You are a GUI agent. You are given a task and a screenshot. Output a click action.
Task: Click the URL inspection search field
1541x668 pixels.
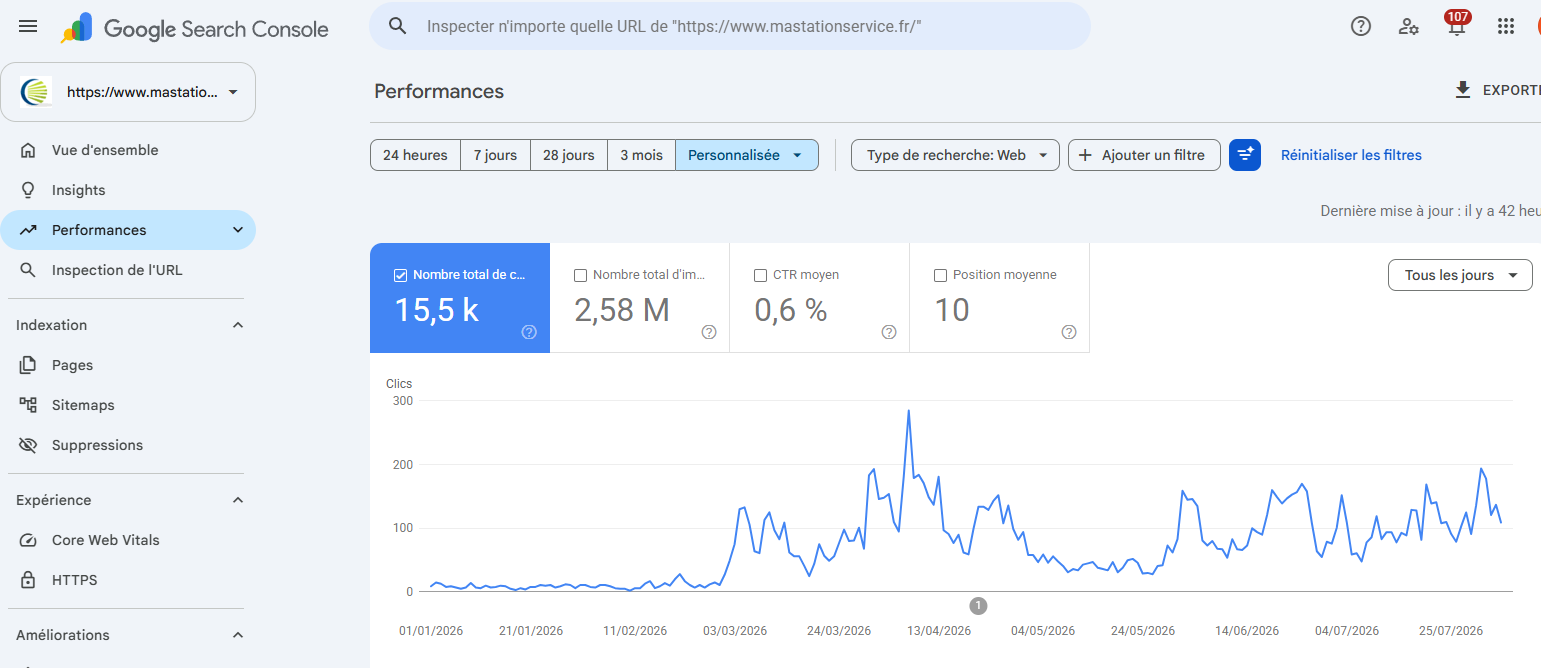(730, 26)
